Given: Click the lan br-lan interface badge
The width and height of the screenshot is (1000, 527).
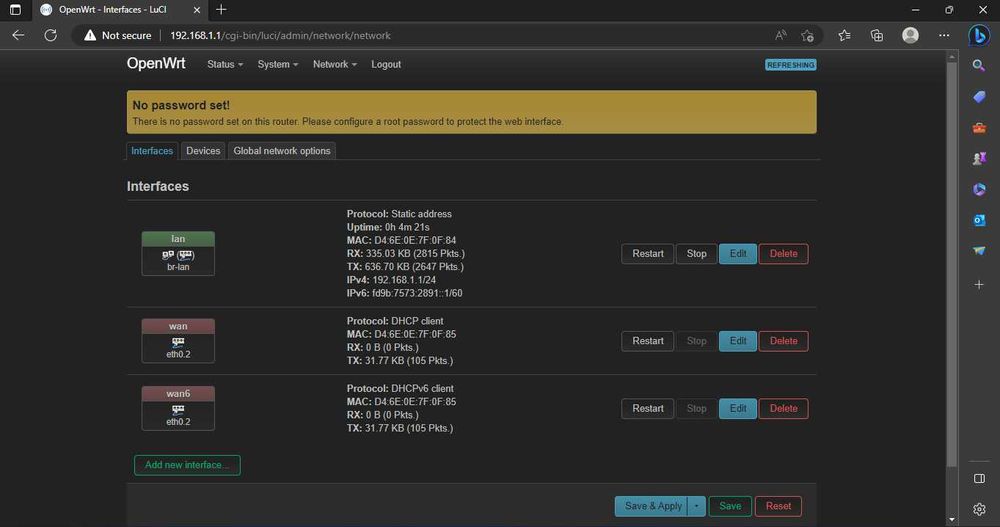Looking at the screenshot, I should click(178, 253).
